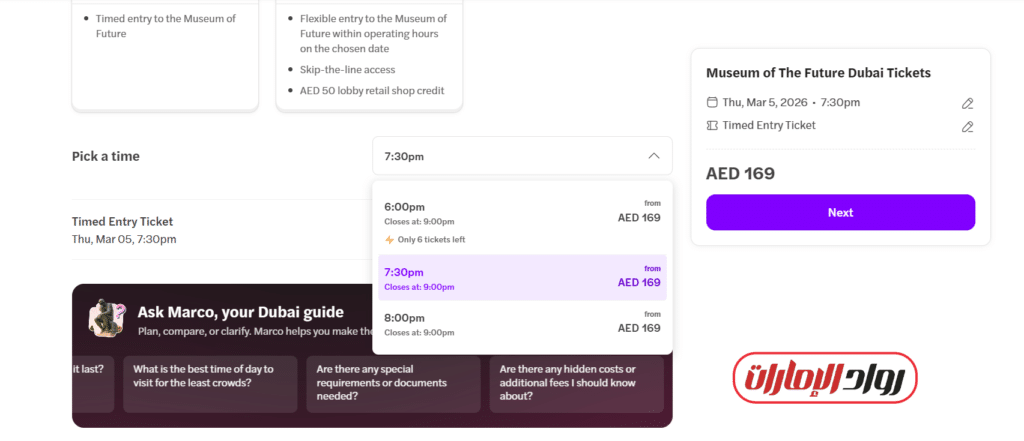Viewport: 1024px width, 441px height.
Task: Click the Ask Marco, your Dubai guide heading
Action: click(x=240, y=312)
